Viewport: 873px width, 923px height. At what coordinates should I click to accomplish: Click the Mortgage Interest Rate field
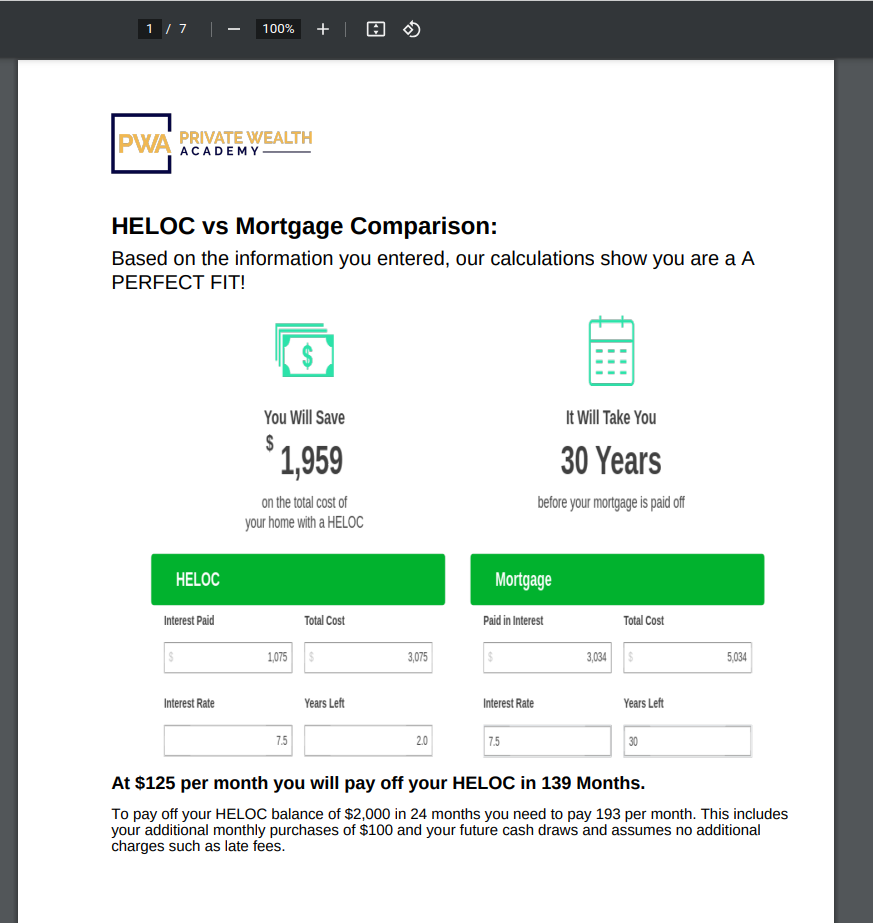547,741
